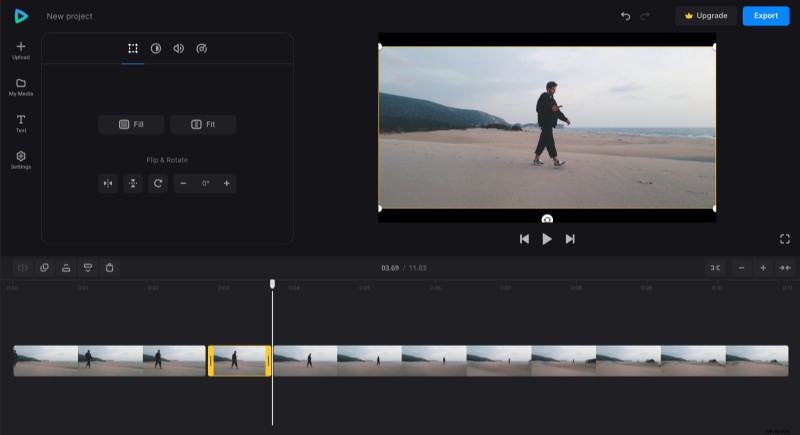Image resolution: width=800 pixels, height=435 pixels.
Task: Flip the clip vertically
Action: pos(133,184)
